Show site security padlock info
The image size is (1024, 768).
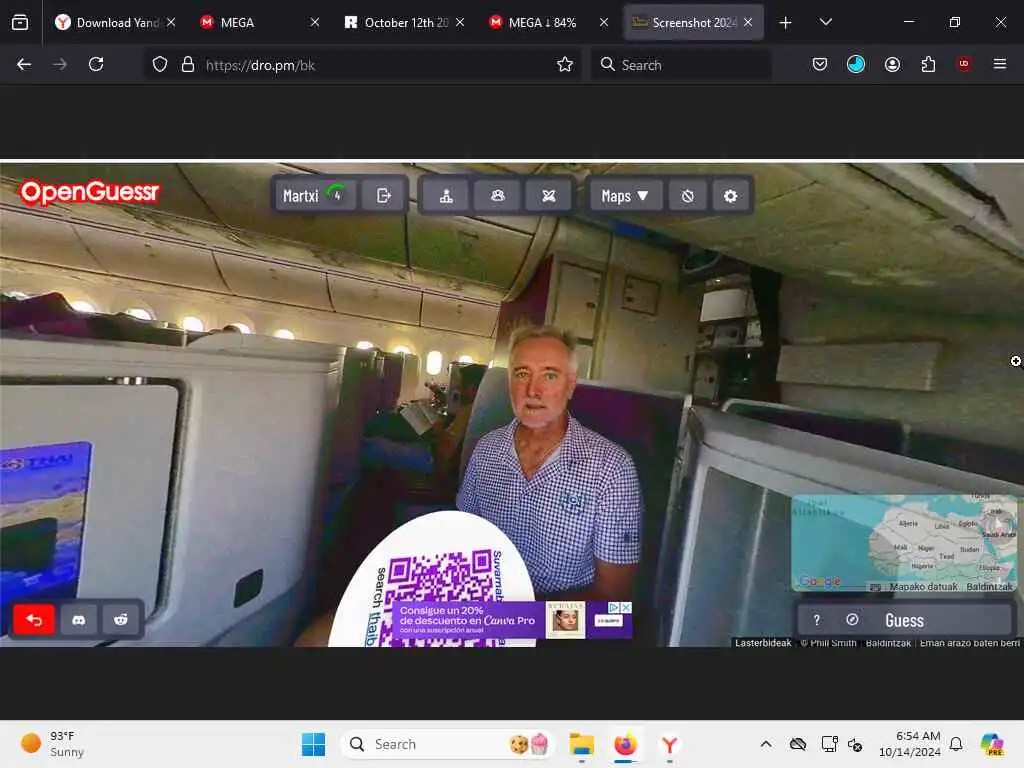pyautogui.click(x=188, y=65)
